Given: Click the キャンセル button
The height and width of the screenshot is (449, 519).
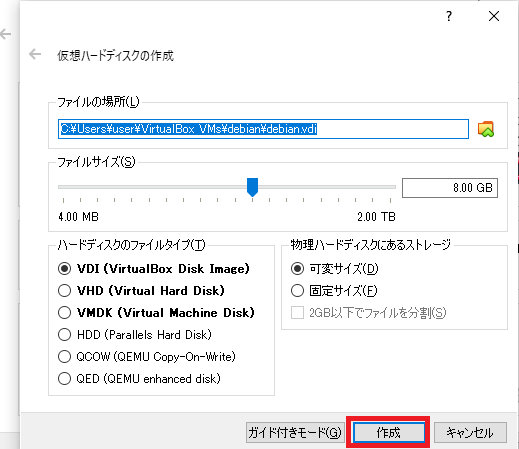Looking at the screenshot, I should click(470, 433).
